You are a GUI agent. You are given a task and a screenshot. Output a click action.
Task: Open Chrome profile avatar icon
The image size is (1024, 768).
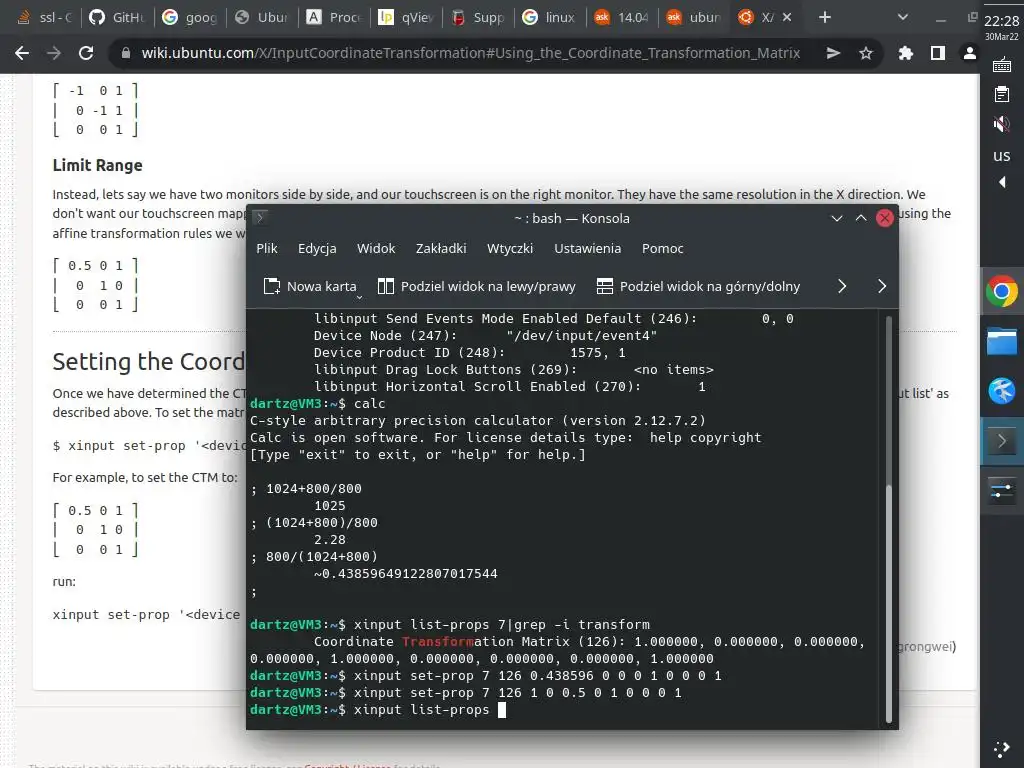[969, 53]
